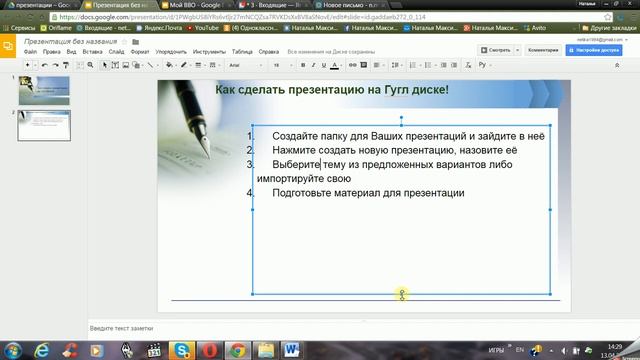Open the shapes insert tool

[x=136, y=65]
